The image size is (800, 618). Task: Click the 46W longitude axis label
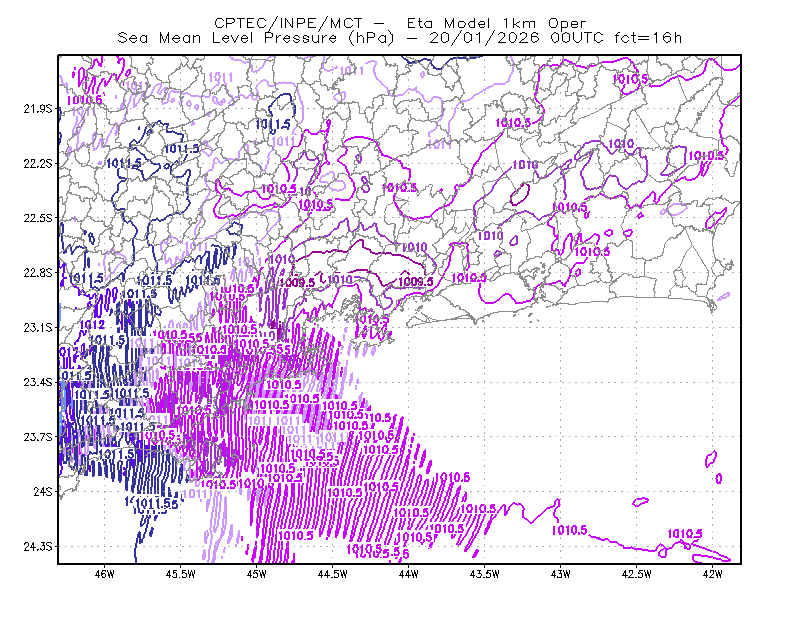(x=105, y=574)
